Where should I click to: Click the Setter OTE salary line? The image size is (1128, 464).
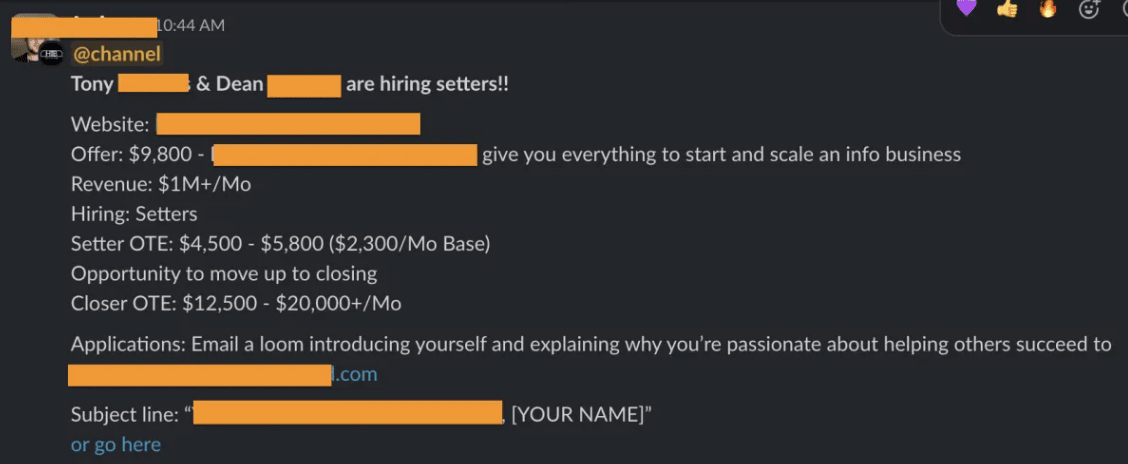pos(280,244)
